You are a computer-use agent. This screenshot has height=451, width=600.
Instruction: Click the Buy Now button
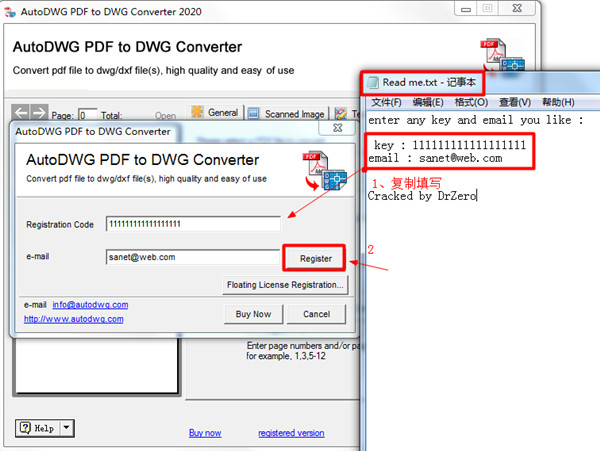(x=253, y=314)
